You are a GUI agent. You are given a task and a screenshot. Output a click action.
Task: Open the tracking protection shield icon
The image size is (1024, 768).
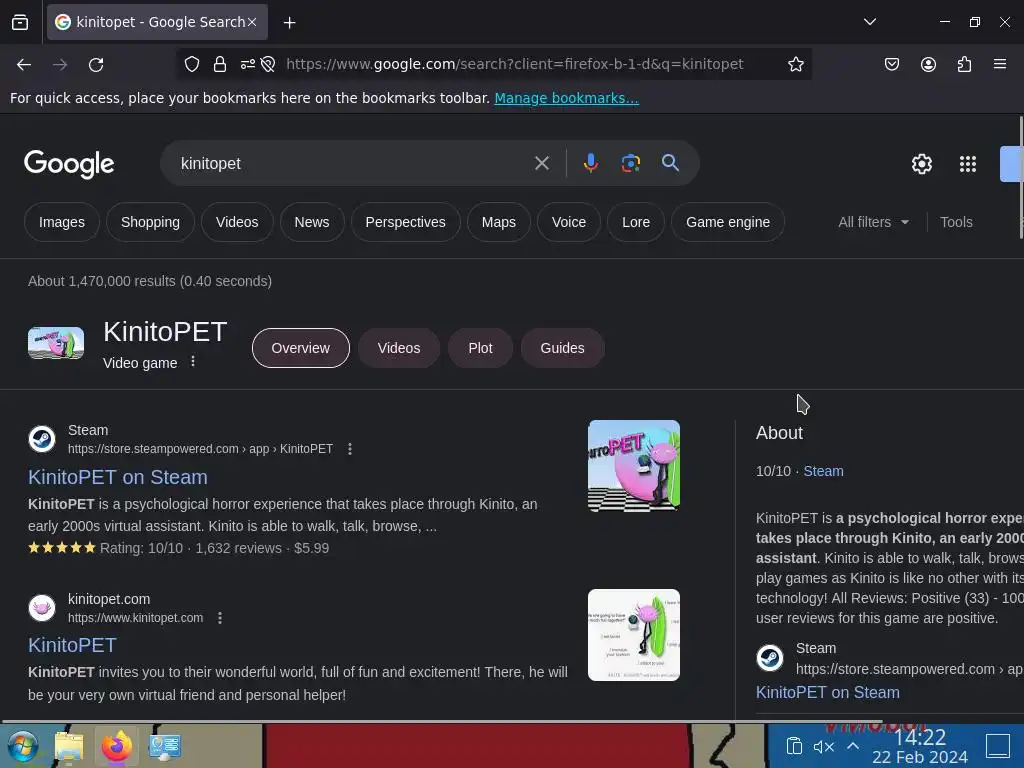click(191, 64)
